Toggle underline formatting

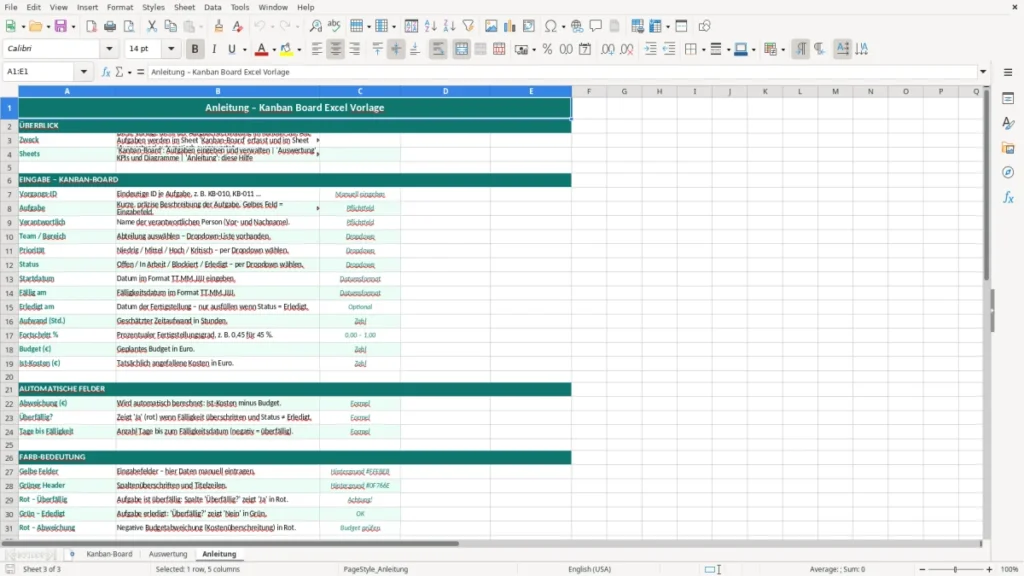click(231, 49)
